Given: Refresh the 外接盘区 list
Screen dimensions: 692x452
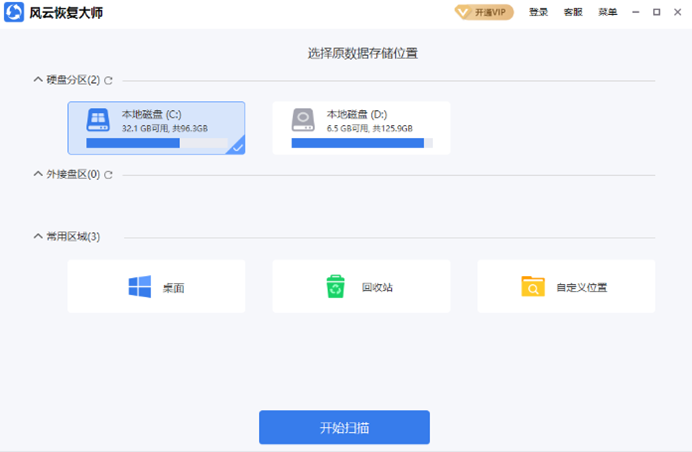Looking at the screenshot, I should click(x=108, y=175).
